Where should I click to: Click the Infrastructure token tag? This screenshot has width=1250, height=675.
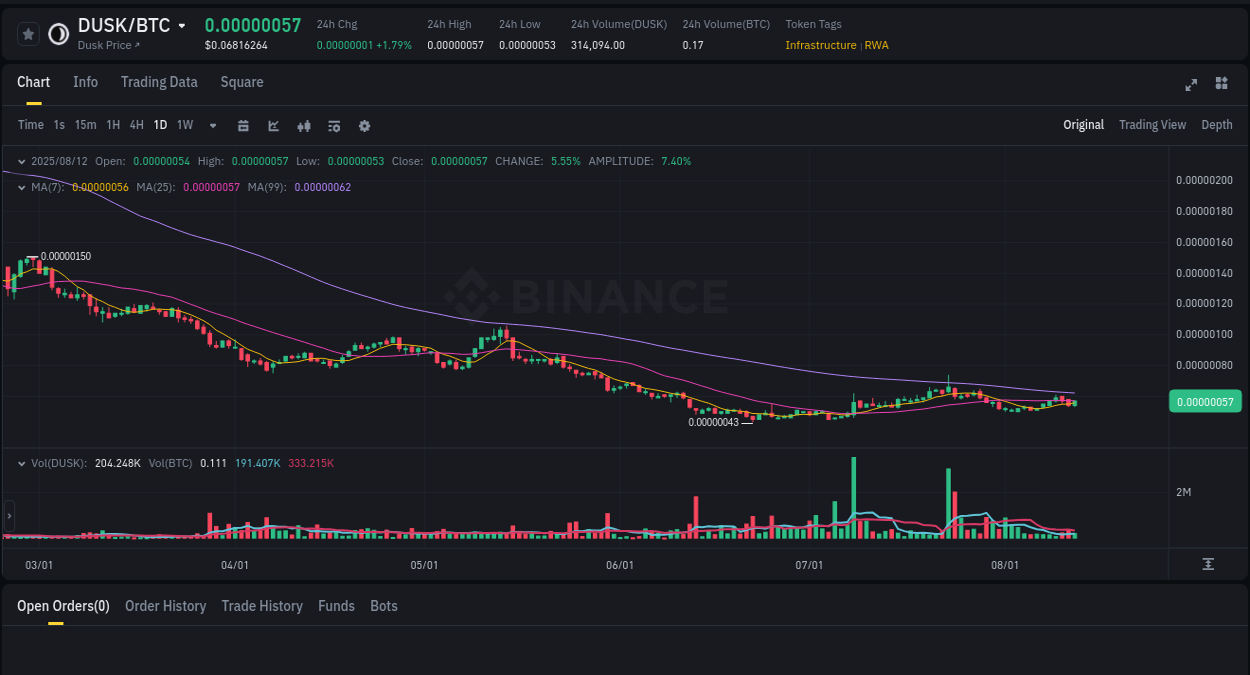tap(821, 45)
